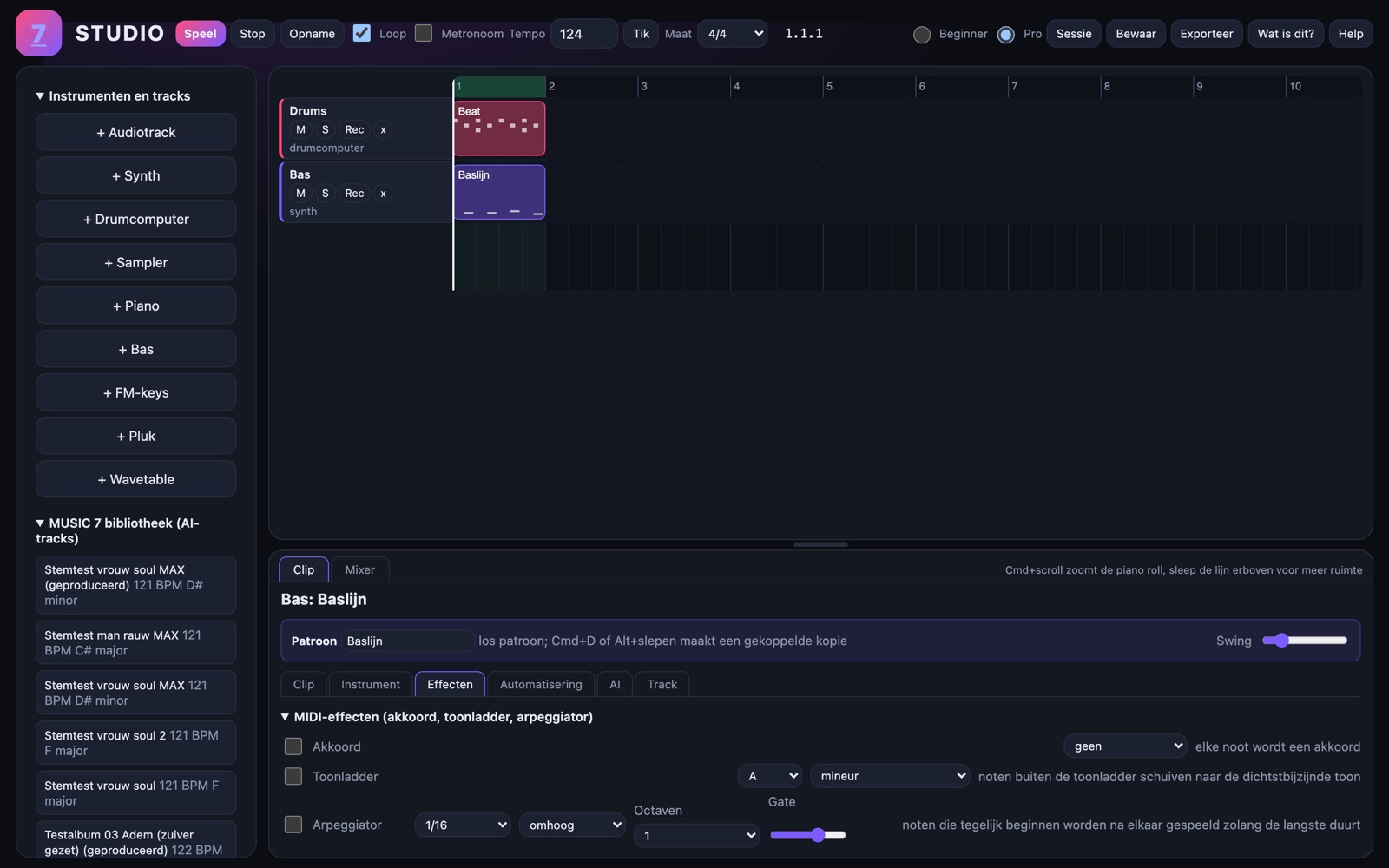This screenshot has height=868, width=1389.
Task: Open the Automatisering sub-tab
Action: [541, 684]
